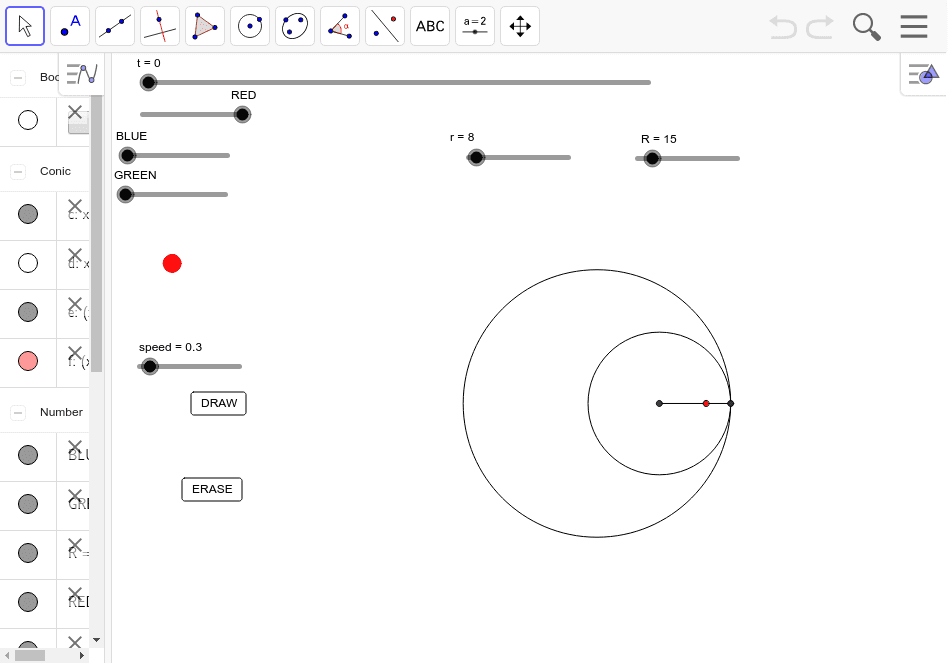Collapse the Conic section in Algebra view
948x665 pixels.
tap(17, 171)
